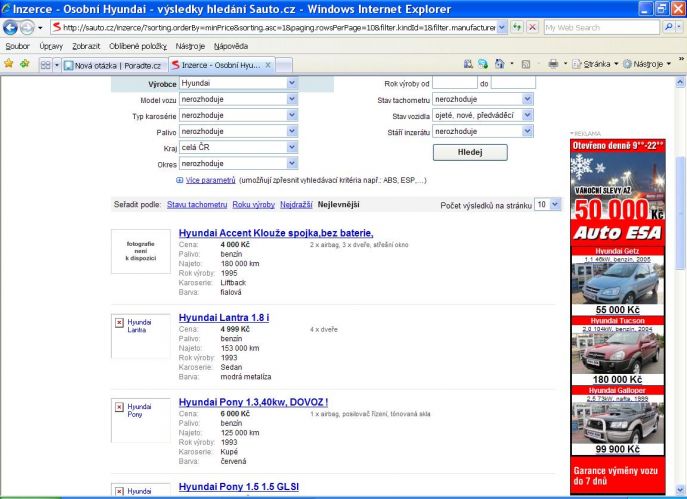
Task: Click Add to Favorites star-plus icon
Action: tap(25, 64)
